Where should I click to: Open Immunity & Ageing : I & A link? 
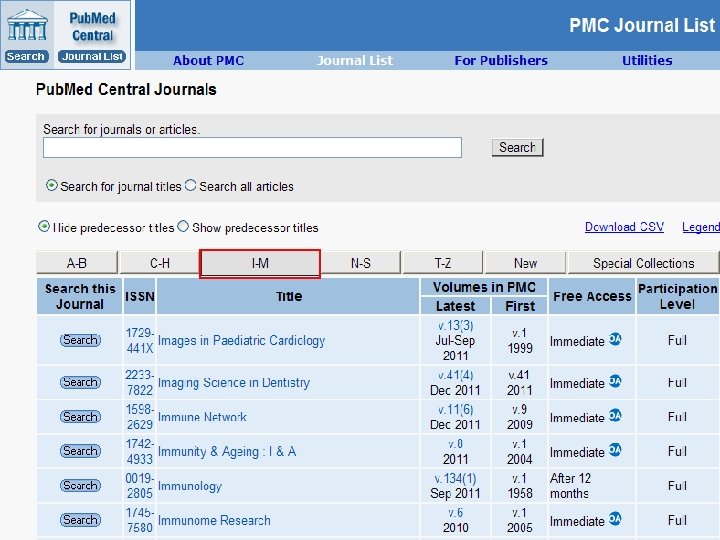click(x=227, y=452)
